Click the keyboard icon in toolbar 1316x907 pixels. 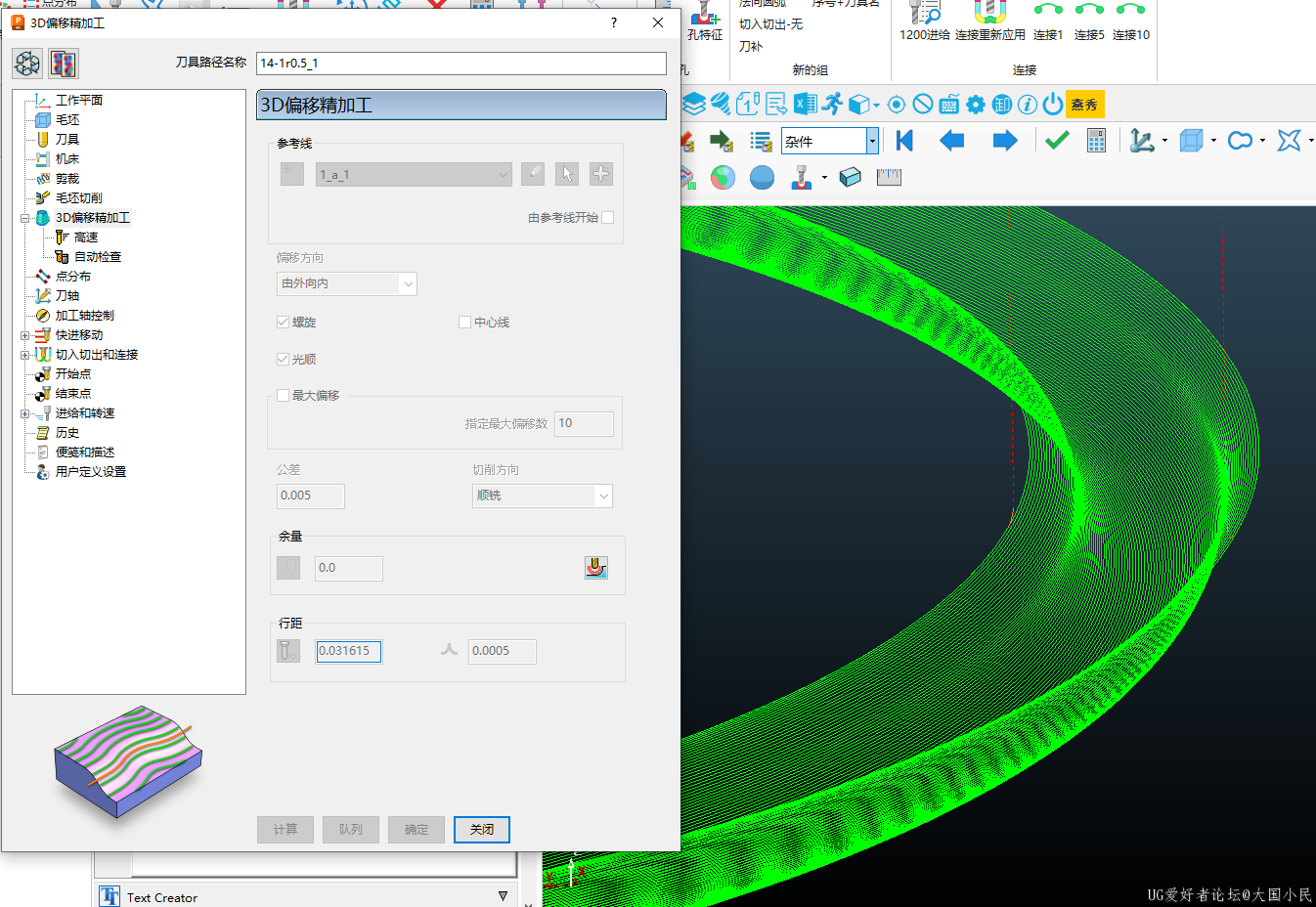pyautogui.click(x=949, y=105)
